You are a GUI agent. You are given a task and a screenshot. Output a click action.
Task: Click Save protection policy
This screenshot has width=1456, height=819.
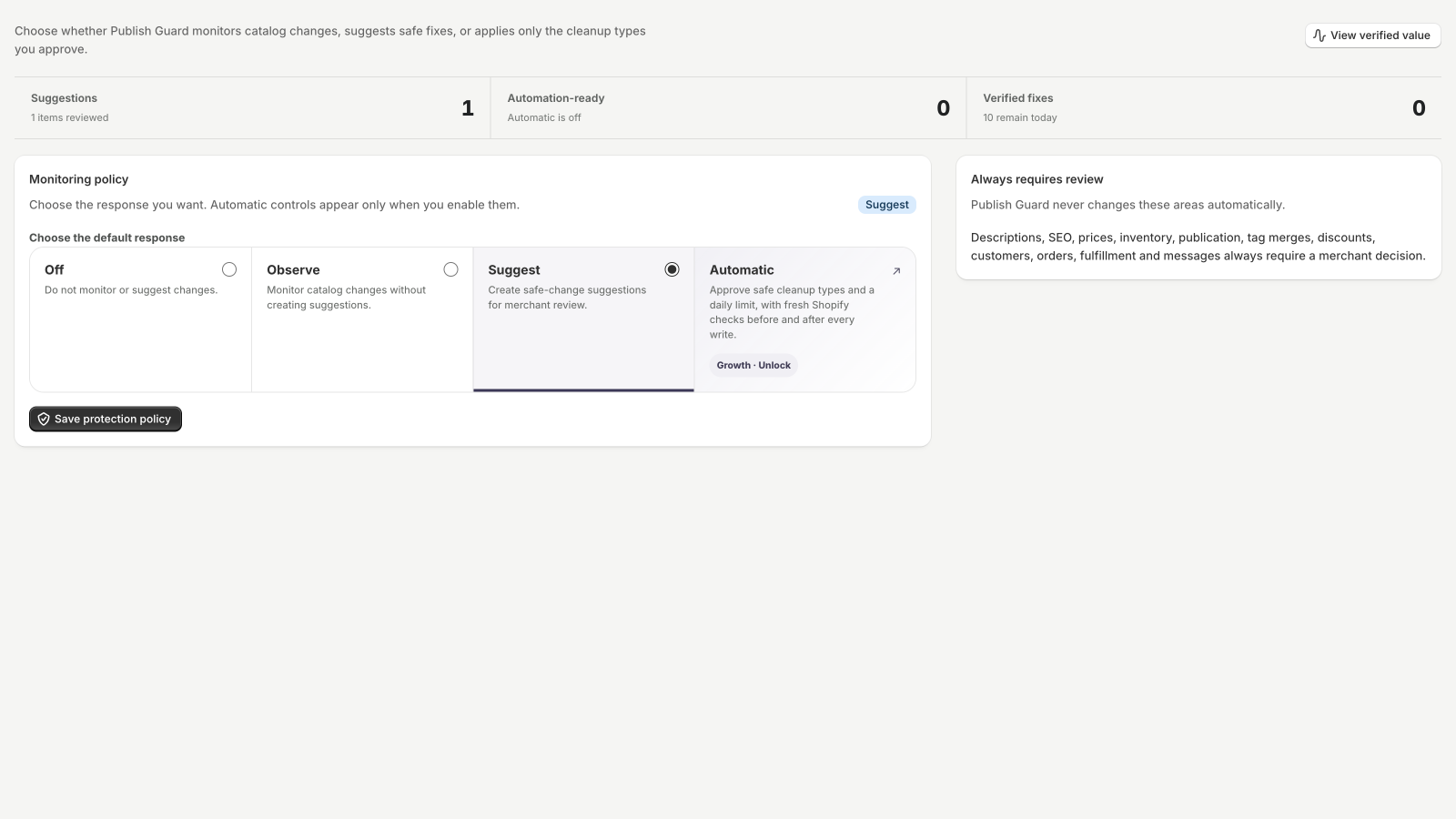coord(106,419)
